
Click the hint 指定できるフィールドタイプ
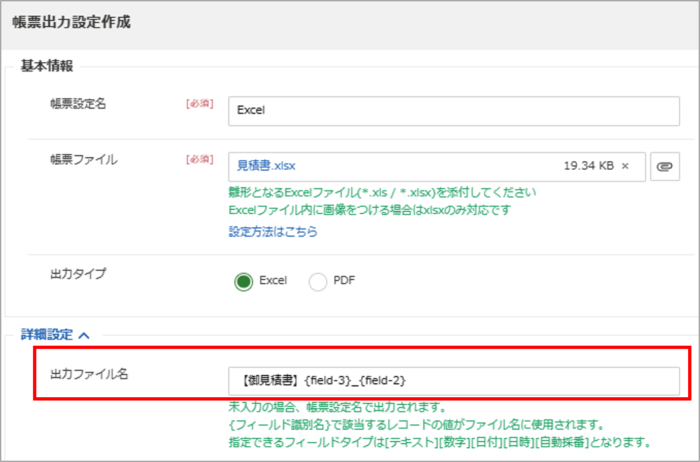440,442
